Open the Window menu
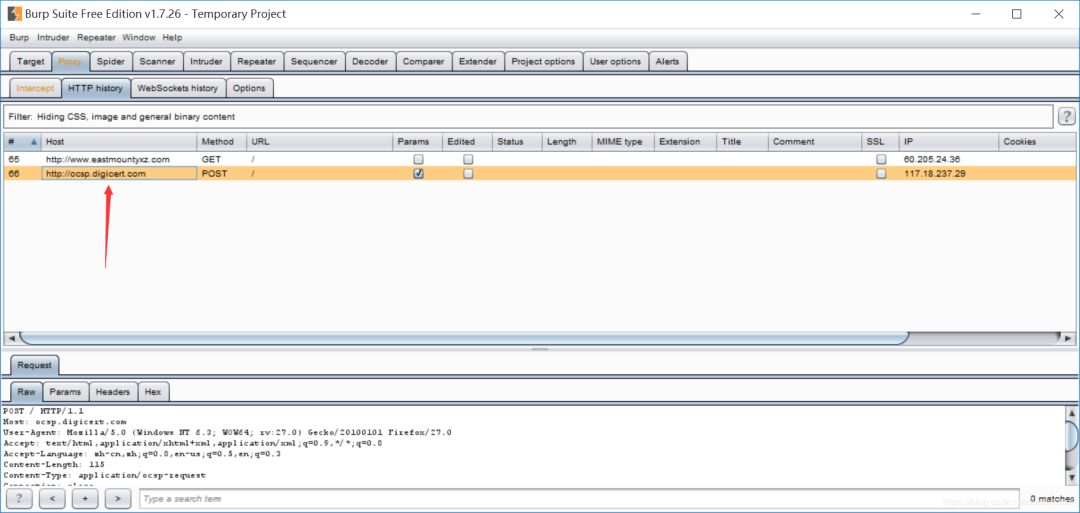 pos(139,38)
